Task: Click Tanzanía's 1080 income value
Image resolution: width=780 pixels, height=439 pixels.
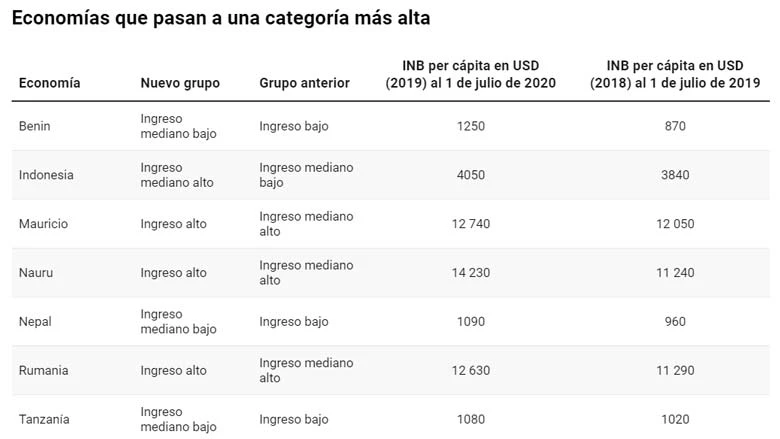Action: (470, 420)
